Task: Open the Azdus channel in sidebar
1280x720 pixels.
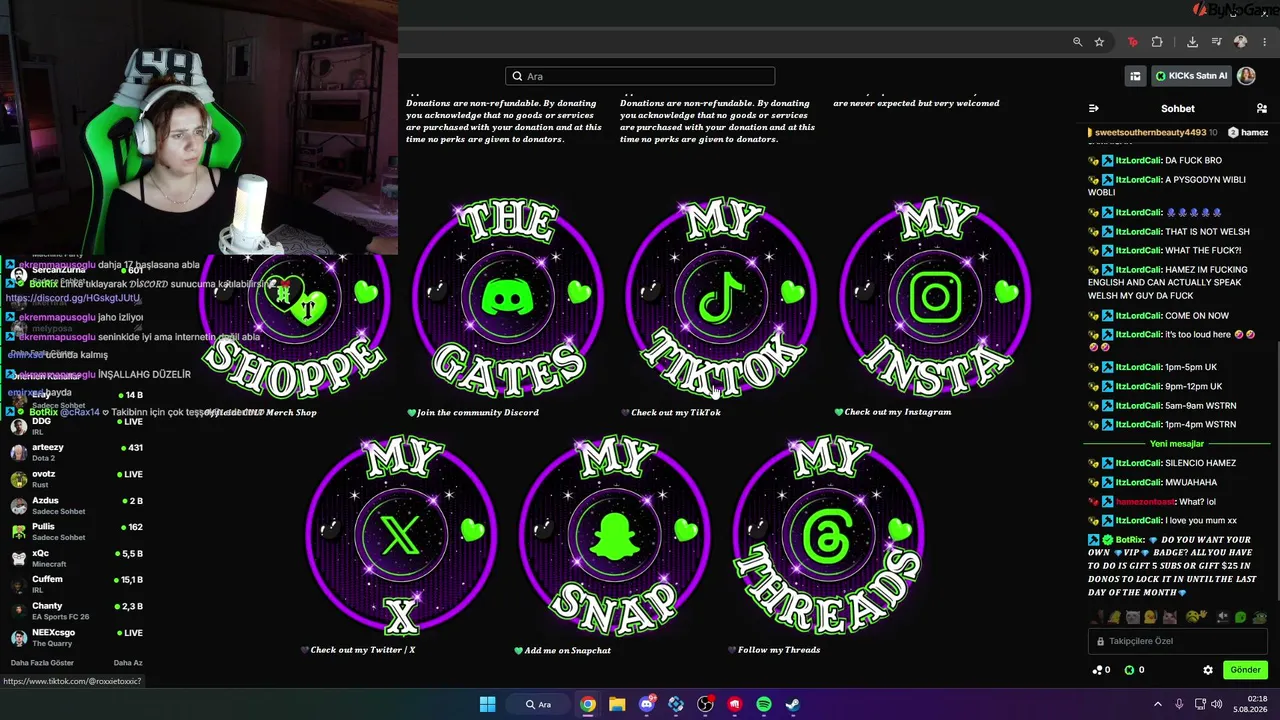Action: tap(76, 505)
